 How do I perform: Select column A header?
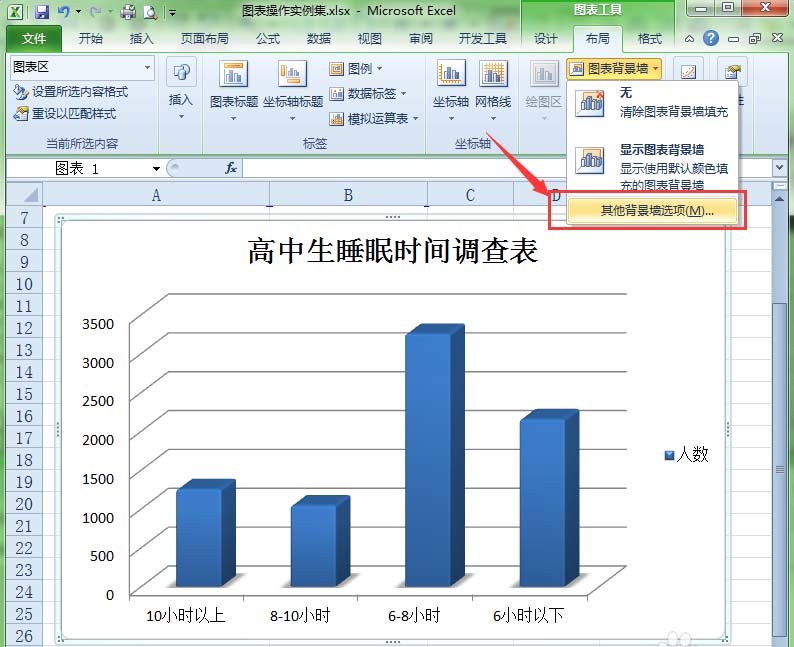tap(156, 195)
